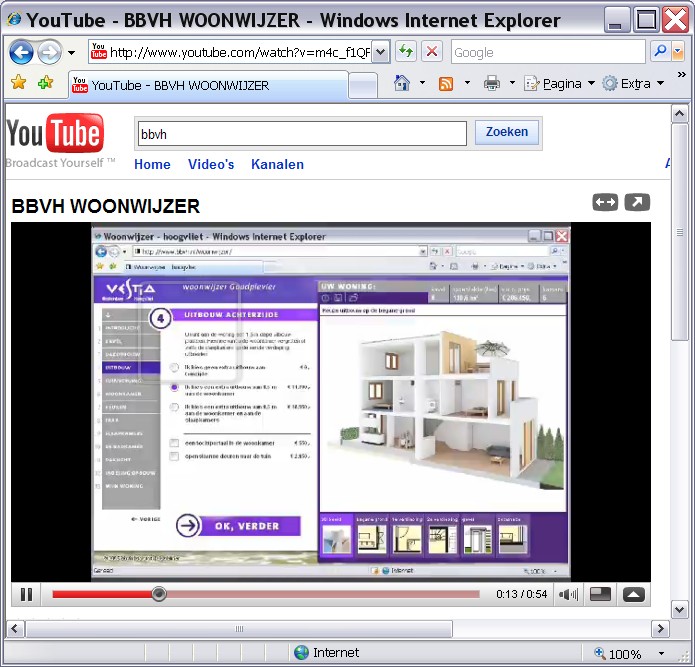Click the horizontal scrollbar thumb
Viewport: 695px width, 667px height.
coord(239,628)
